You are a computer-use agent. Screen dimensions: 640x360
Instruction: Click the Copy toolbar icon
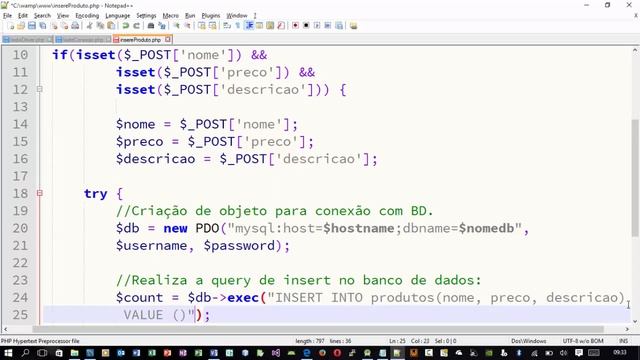[x=100, y=26]
